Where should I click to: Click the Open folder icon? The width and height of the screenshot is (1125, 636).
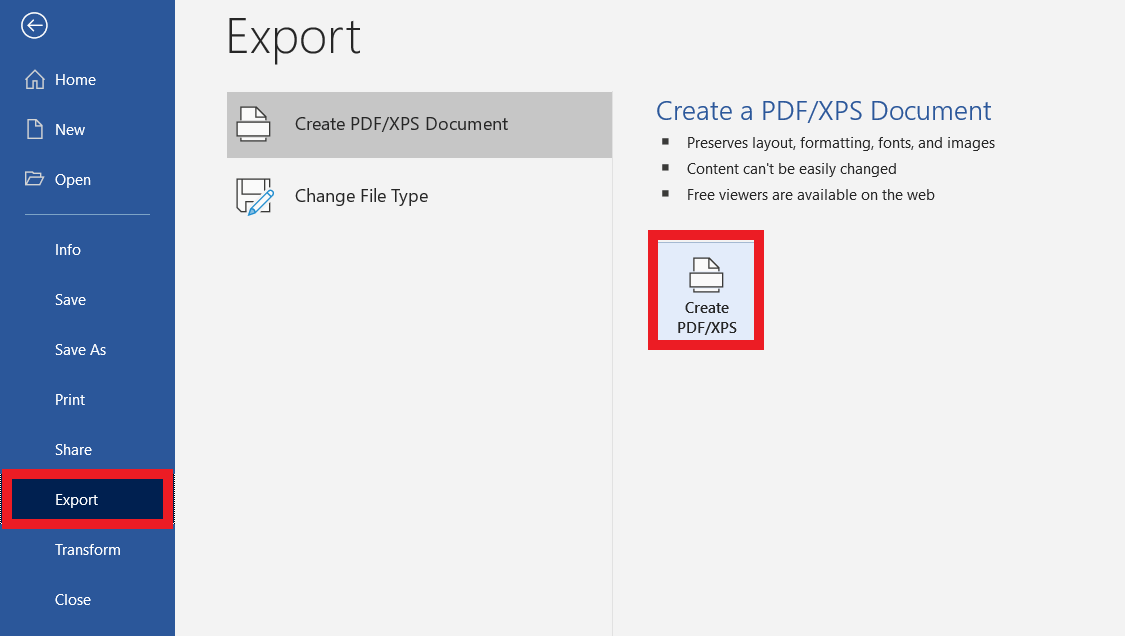click(x=34, y=179)
